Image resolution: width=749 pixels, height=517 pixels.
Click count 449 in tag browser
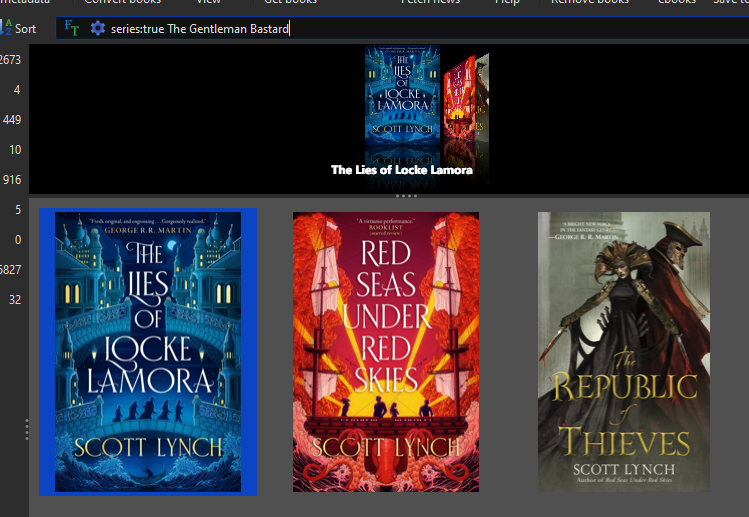(12, 119)
